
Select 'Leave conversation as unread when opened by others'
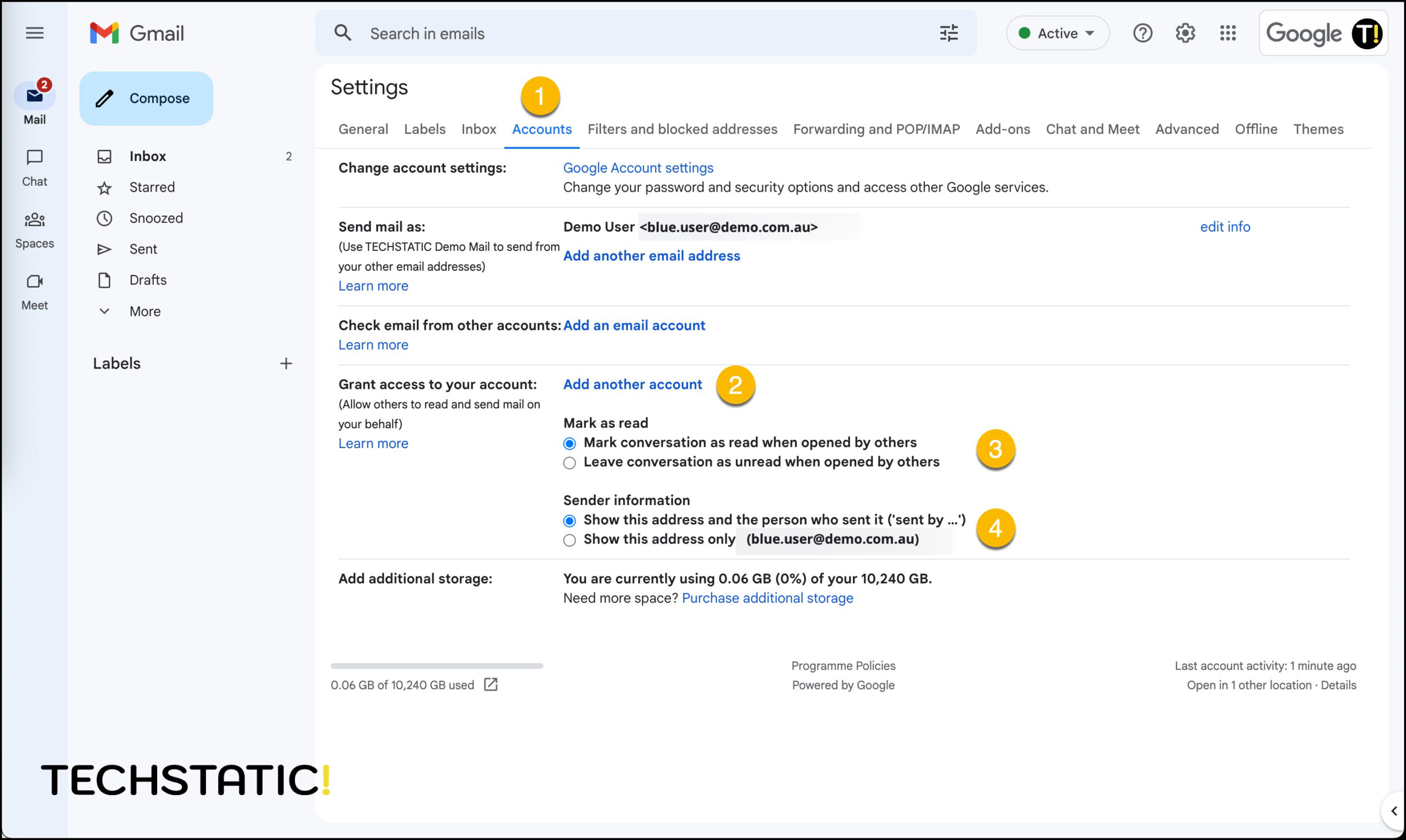click(x=568, y=462)
